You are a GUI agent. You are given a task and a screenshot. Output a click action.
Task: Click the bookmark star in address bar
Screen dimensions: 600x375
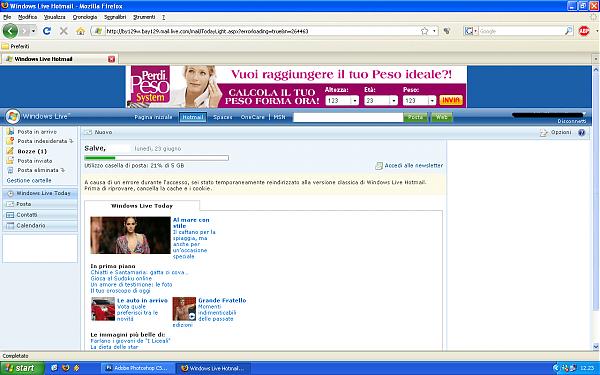coord(424,31)
